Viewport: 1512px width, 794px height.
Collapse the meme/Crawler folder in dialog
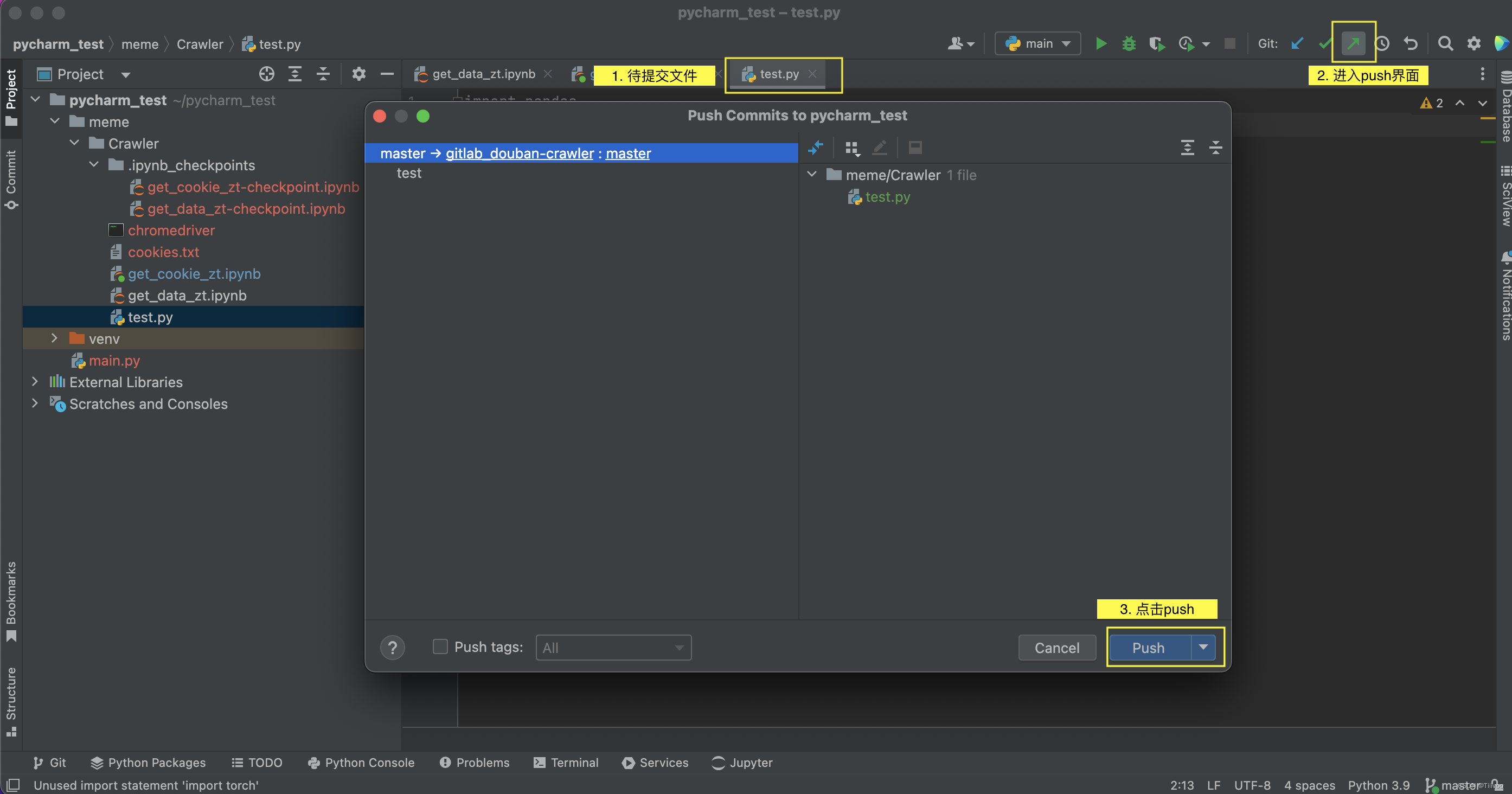pyautogui.click(x=812, y=174)
